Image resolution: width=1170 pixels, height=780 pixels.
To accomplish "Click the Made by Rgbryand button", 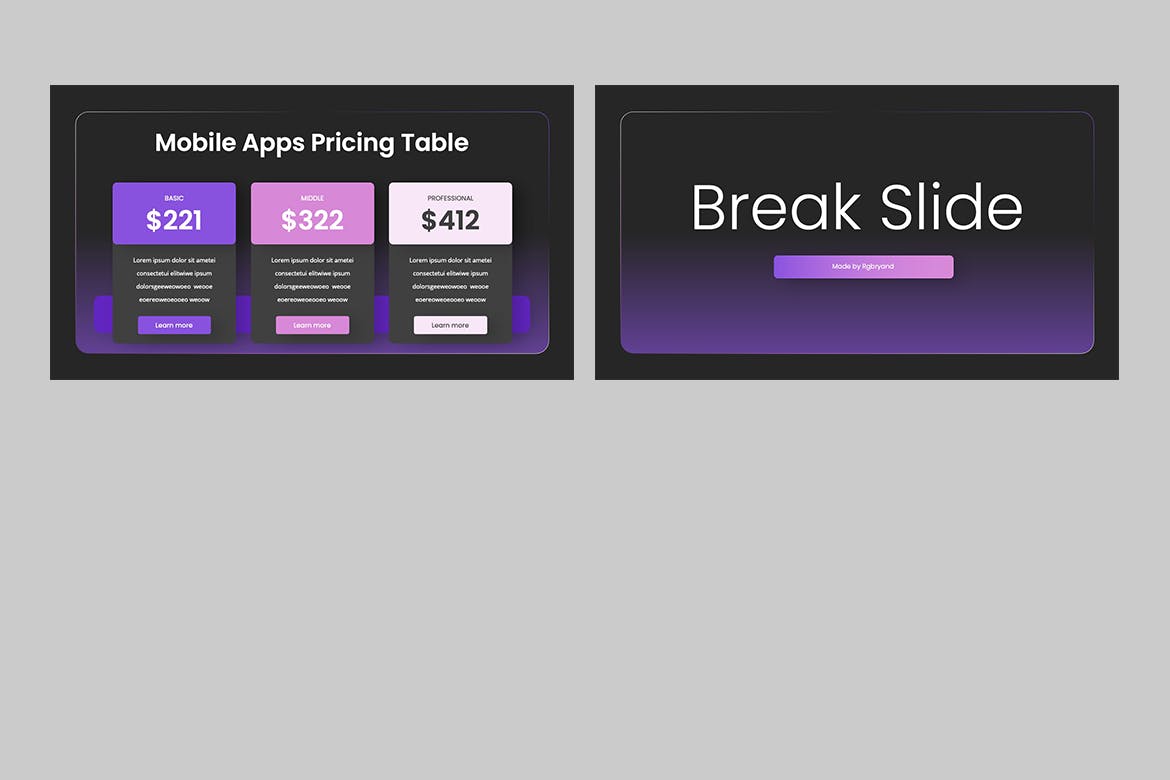I will pyautogui.click(x=863, y=267).
